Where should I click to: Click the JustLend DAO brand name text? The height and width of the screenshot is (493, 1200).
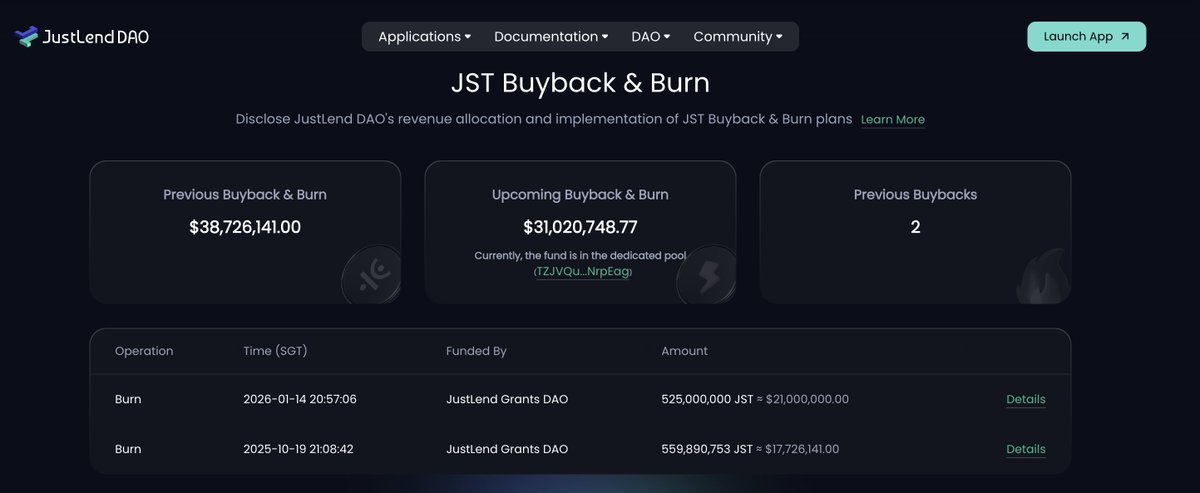[97, 37]
